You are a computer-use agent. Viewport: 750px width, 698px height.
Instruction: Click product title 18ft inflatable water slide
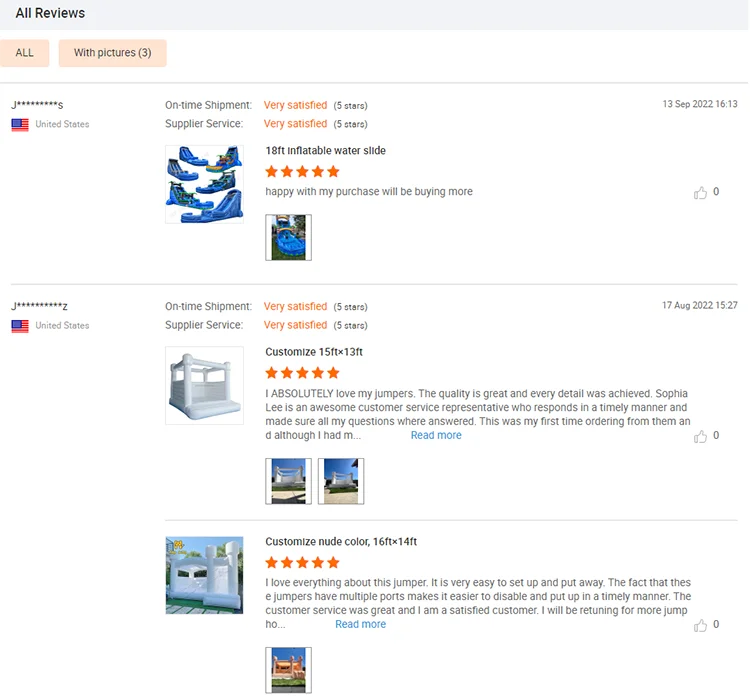coord(325,151)
